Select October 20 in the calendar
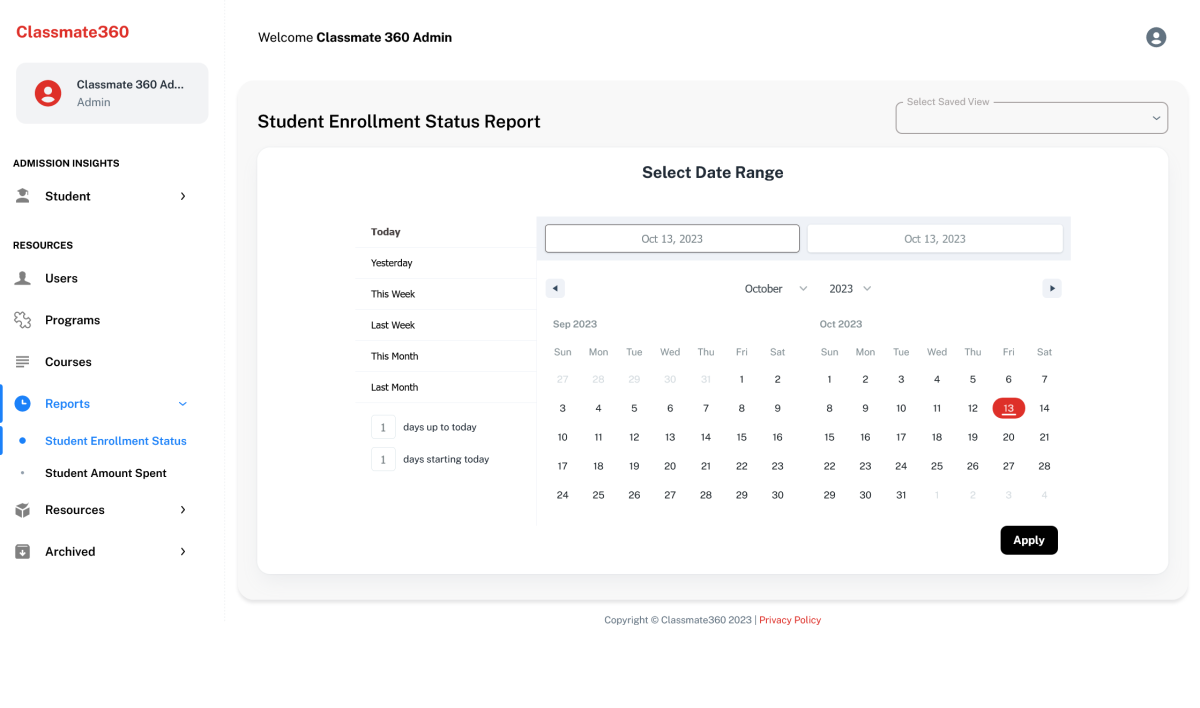The width and height of the screenshot is (1200, 708). click(x=1008, y=437)
